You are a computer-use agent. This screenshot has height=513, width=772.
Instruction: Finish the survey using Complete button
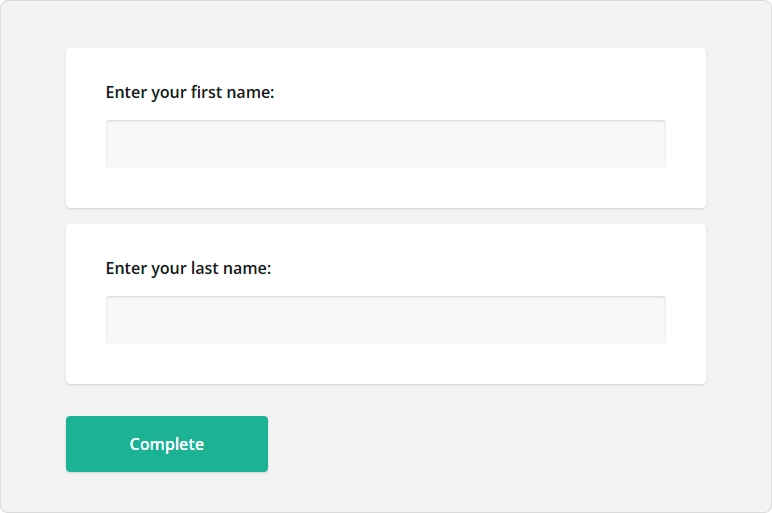(x=167, y=444)
